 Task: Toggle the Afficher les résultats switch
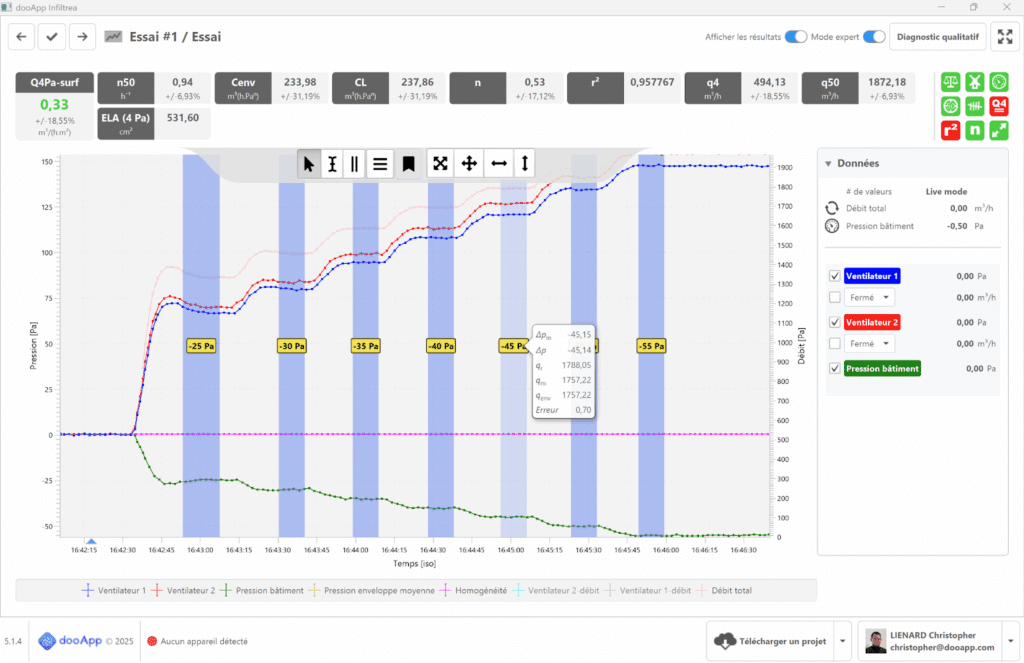click(795, 37)
